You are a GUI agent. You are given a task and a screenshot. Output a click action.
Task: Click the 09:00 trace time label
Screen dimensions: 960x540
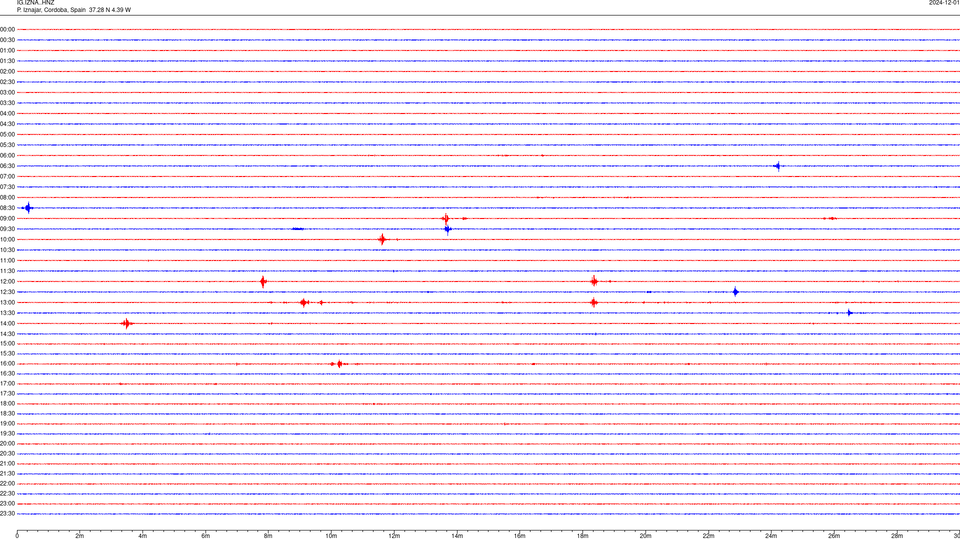click(7, 219)
